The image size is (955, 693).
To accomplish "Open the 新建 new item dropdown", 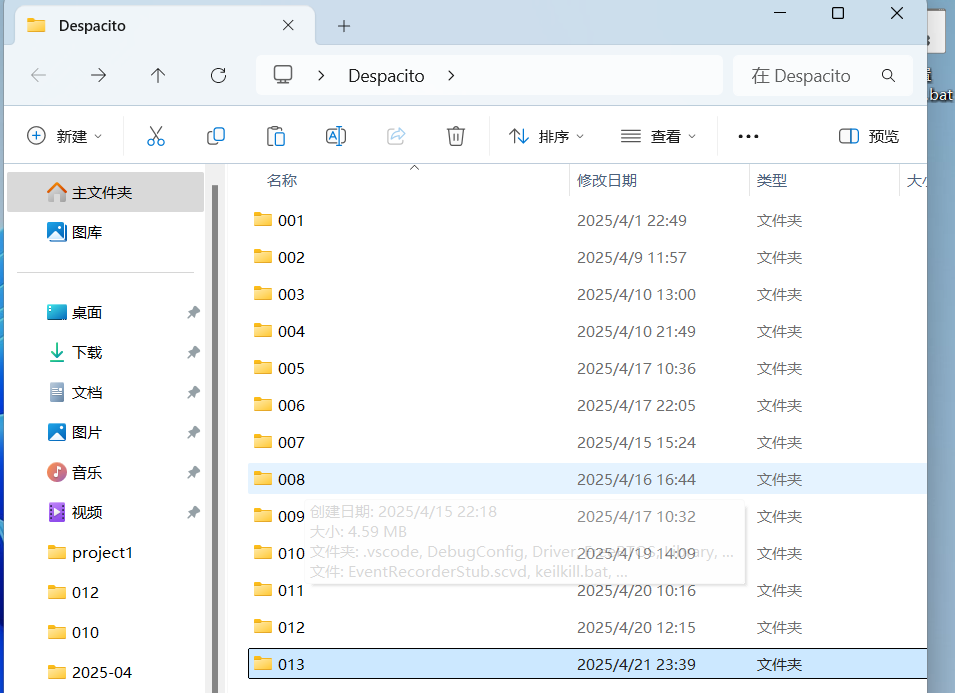I will pyautogui.click(x=65, y=136).
